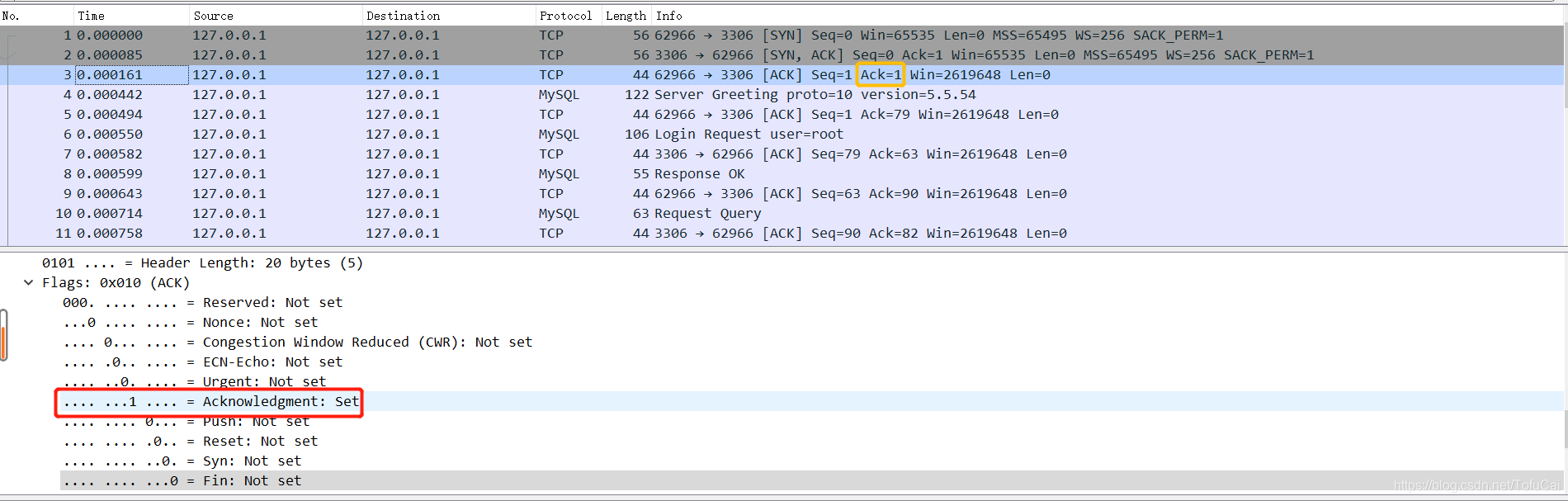The image size is (1568, 501).
Task: Sort by the Protocol column header
Action: click(567, 16)
